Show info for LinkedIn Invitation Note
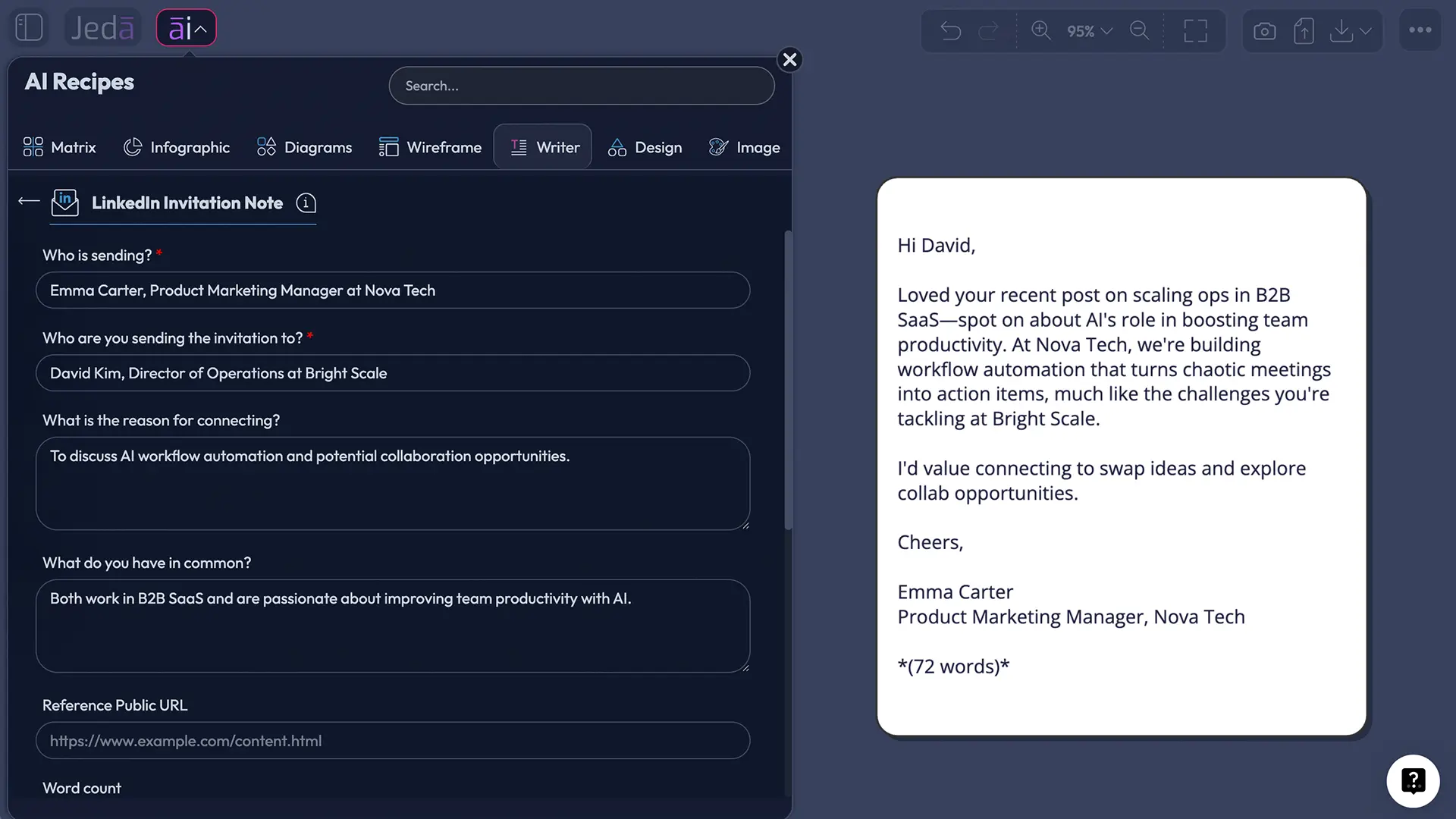 (306, 203)
